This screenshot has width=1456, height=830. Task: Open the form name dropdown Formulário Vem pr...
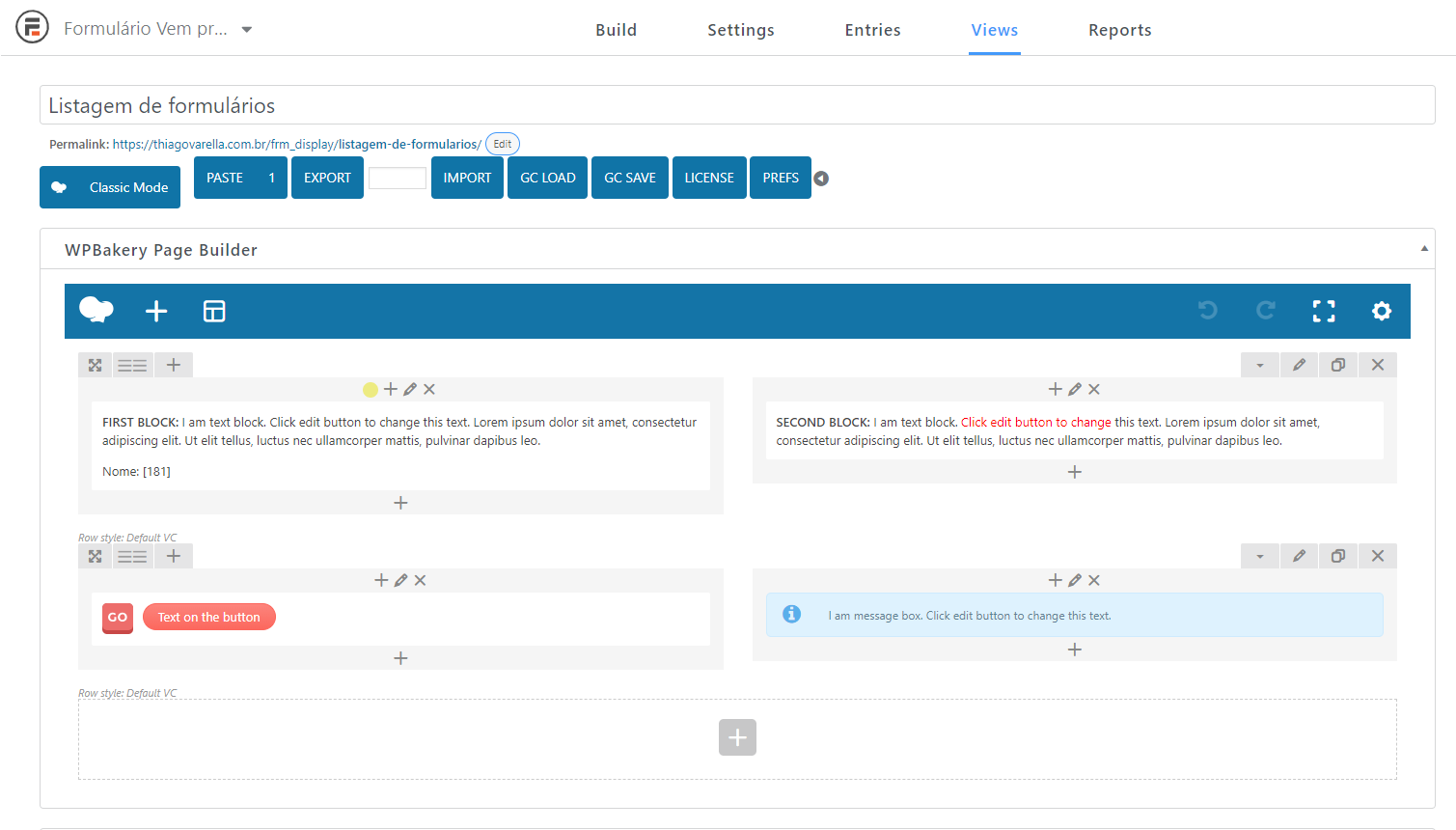158,29
